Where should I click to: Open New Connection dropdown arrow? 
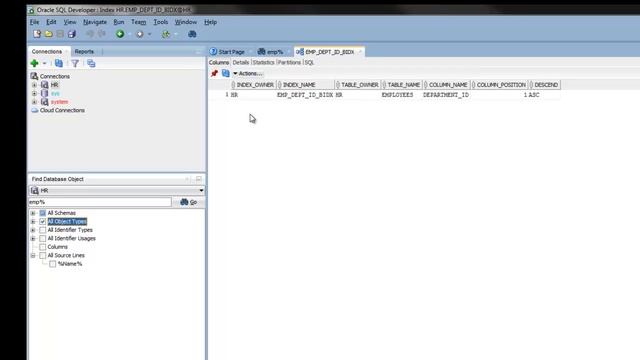pos(44,64)
